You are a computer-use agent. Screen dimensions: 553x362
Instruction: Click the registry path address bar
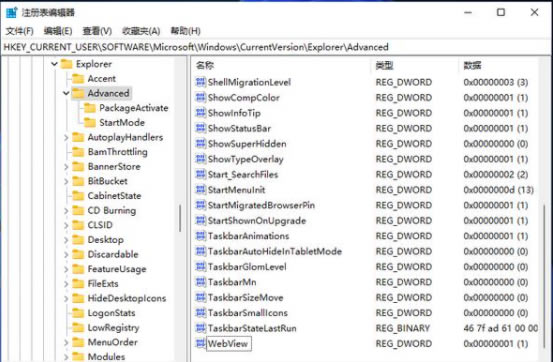[x=276, y=47]
